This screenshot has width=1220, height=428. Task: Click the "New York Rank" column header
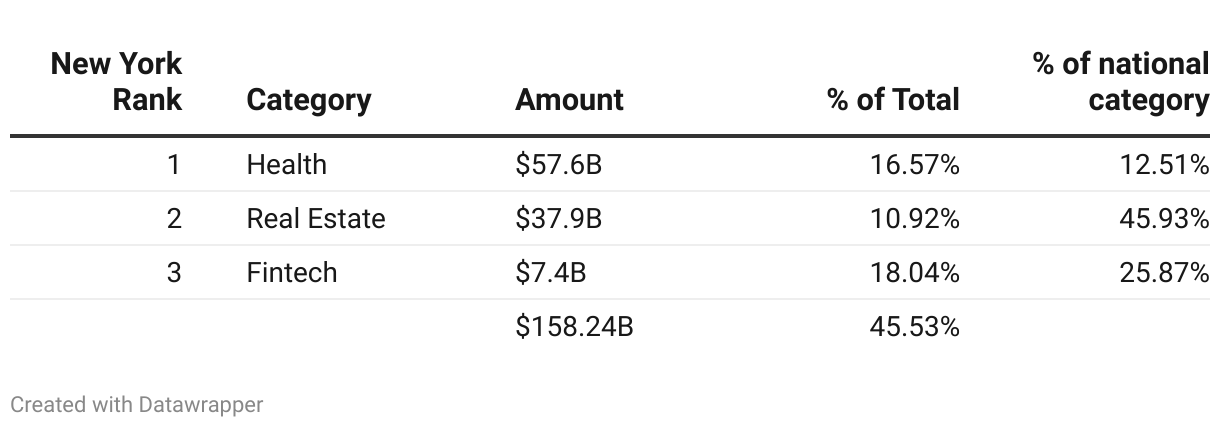point(117,82)
